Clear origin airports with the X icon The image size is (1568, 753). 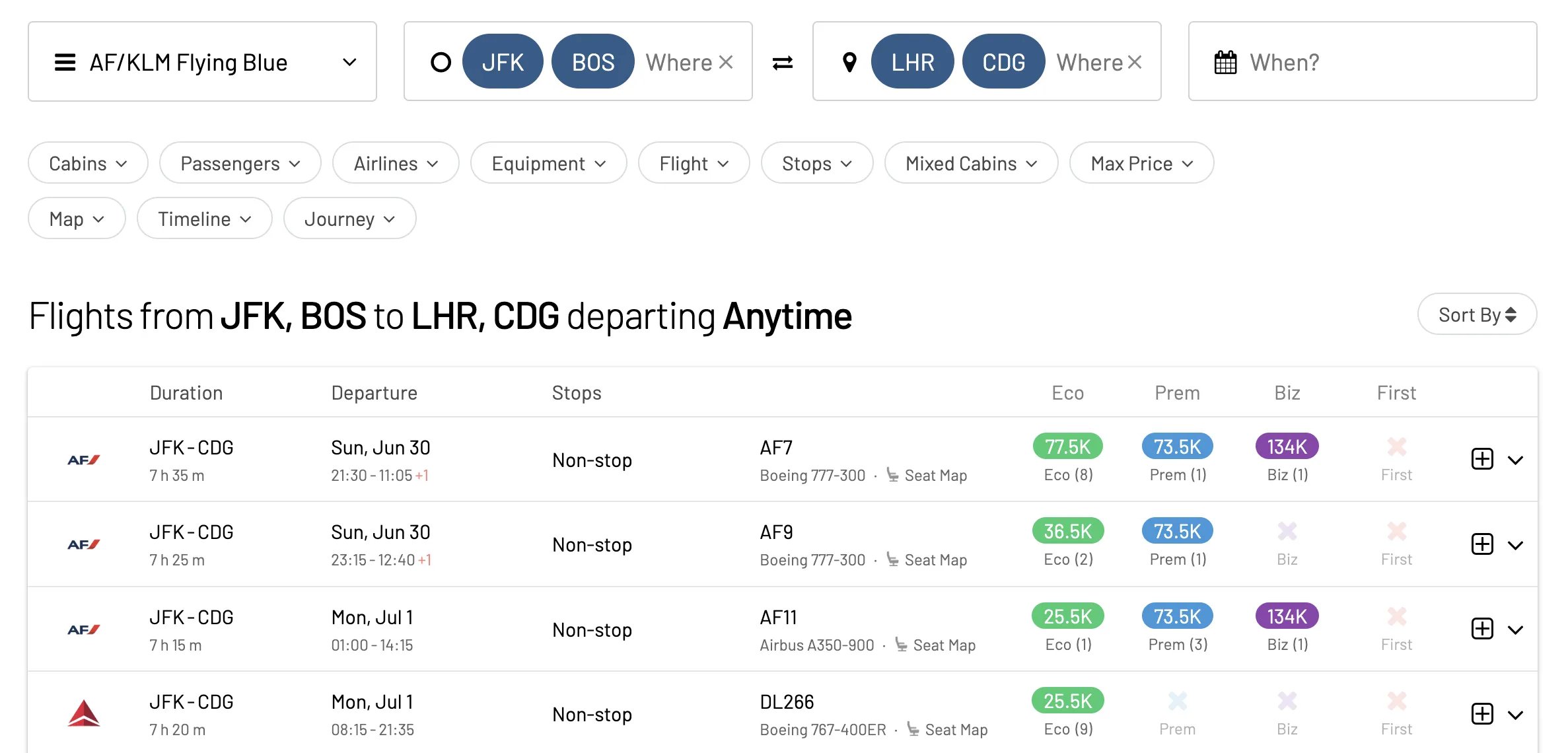[726, 62]
